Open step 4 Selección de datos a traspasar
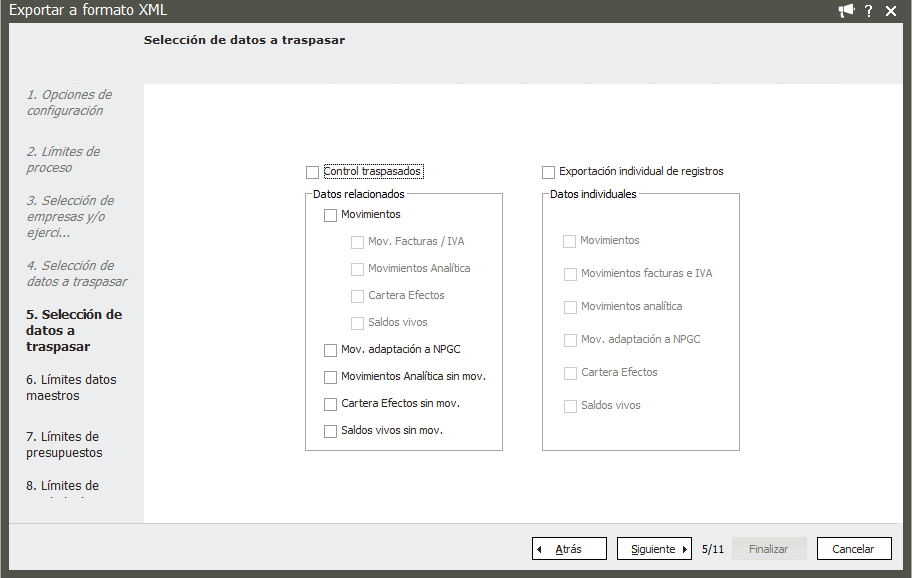The height and width of the screenshot is (578, 912). tap(76, 274)
